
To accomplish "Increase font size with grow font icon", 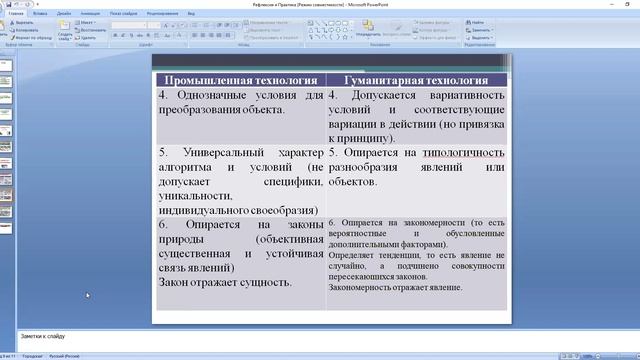I will [x=165, y=25].
